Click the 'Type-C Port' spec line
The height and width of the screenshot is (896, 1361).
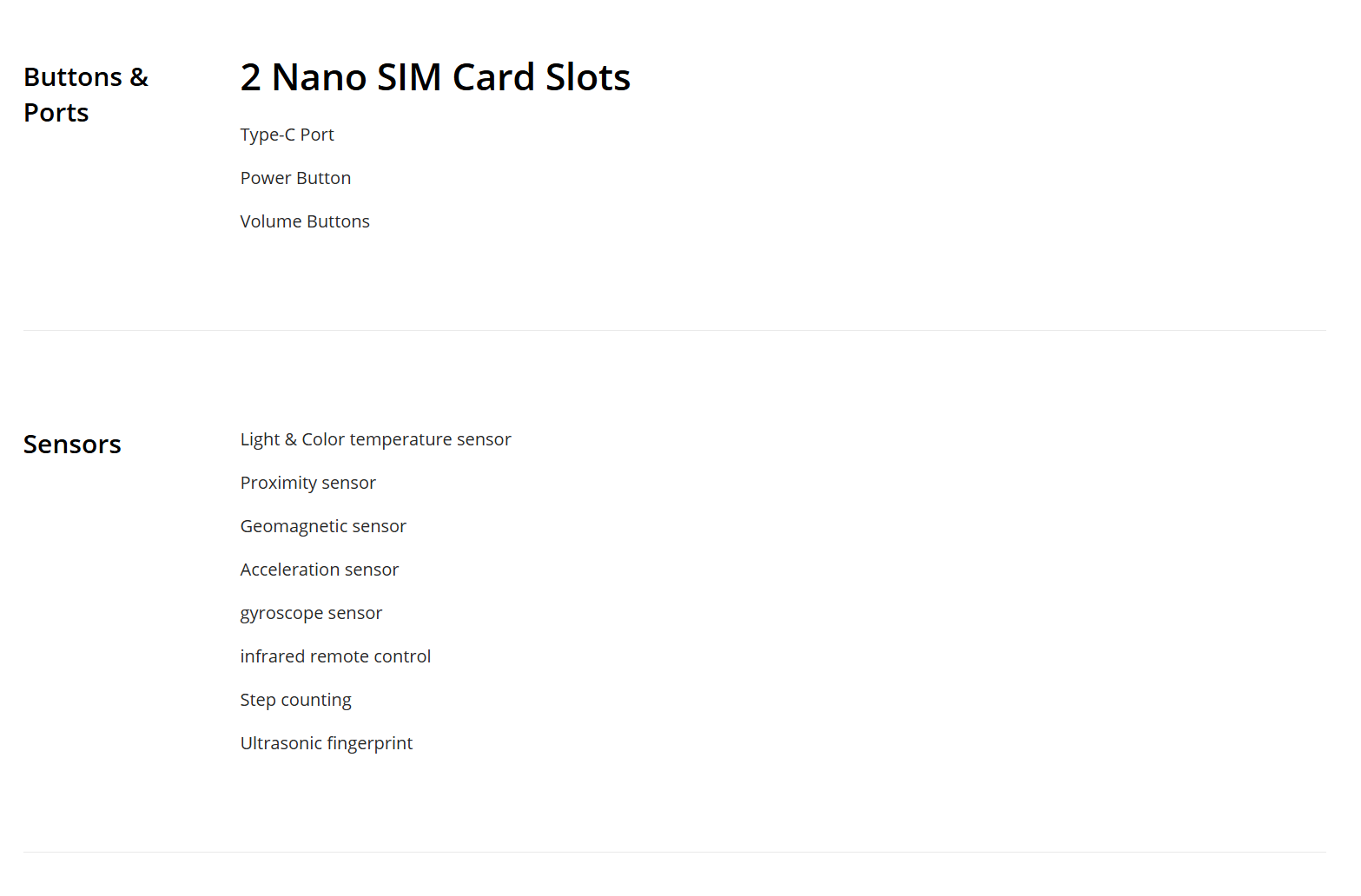click(x=287, y=135)
